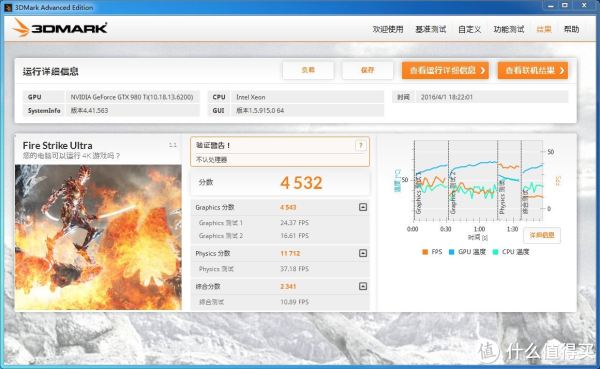Click the resize icon beside Fire Strike Ultra
Image resolution: width=600 pixels, height=369 pixels.
[173, 145]
